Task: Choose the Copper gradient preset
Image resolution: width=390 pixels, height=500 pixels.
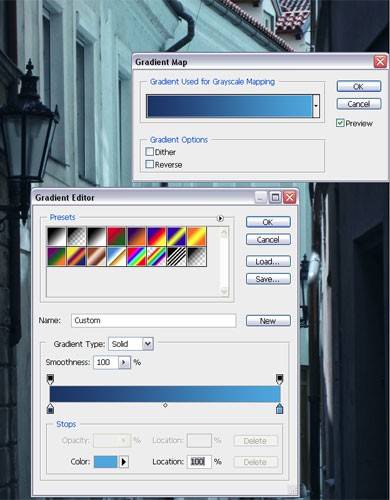Action: pyautogui.click(x=97, y=256)
